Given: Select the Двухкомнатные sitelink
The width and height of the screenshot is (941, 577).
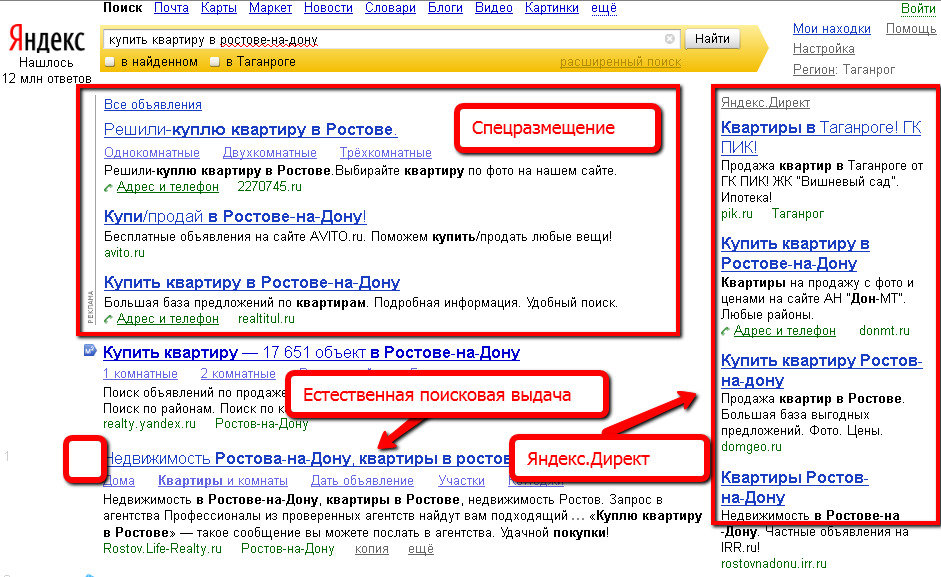Looking at the screenshot, I should point(269,153).
